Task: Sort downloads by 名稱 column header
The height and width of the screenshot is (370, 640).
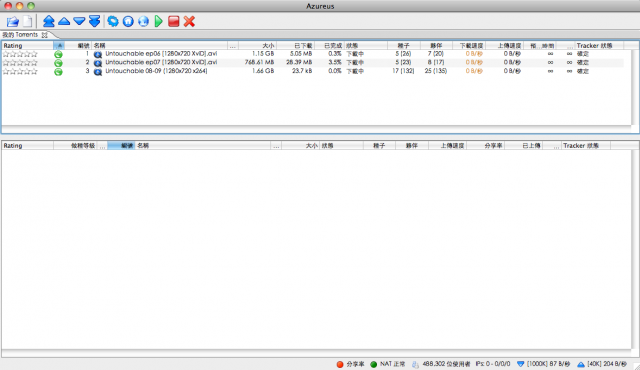Action: pos(160,45)
